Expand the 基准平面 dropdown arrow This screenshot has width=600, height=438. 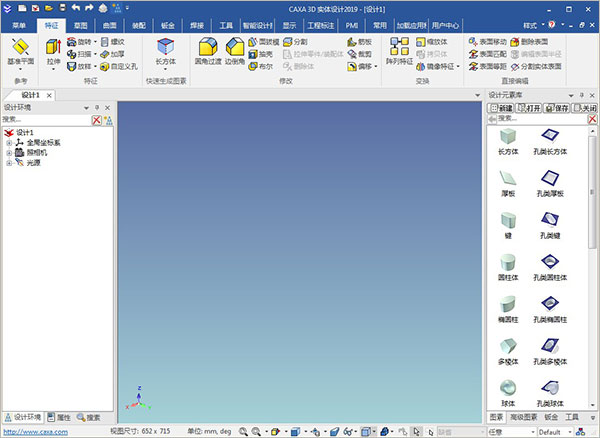(20, 70)
